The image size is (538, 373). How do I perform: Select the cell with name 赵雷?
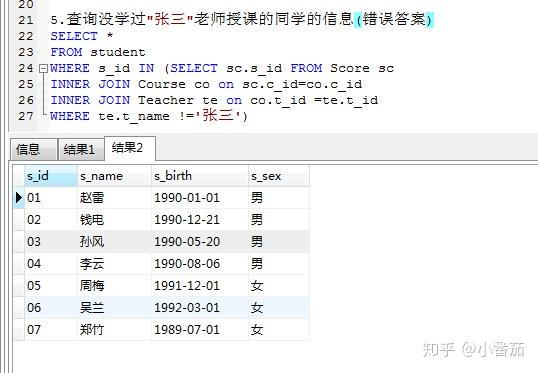coord(114,198)
